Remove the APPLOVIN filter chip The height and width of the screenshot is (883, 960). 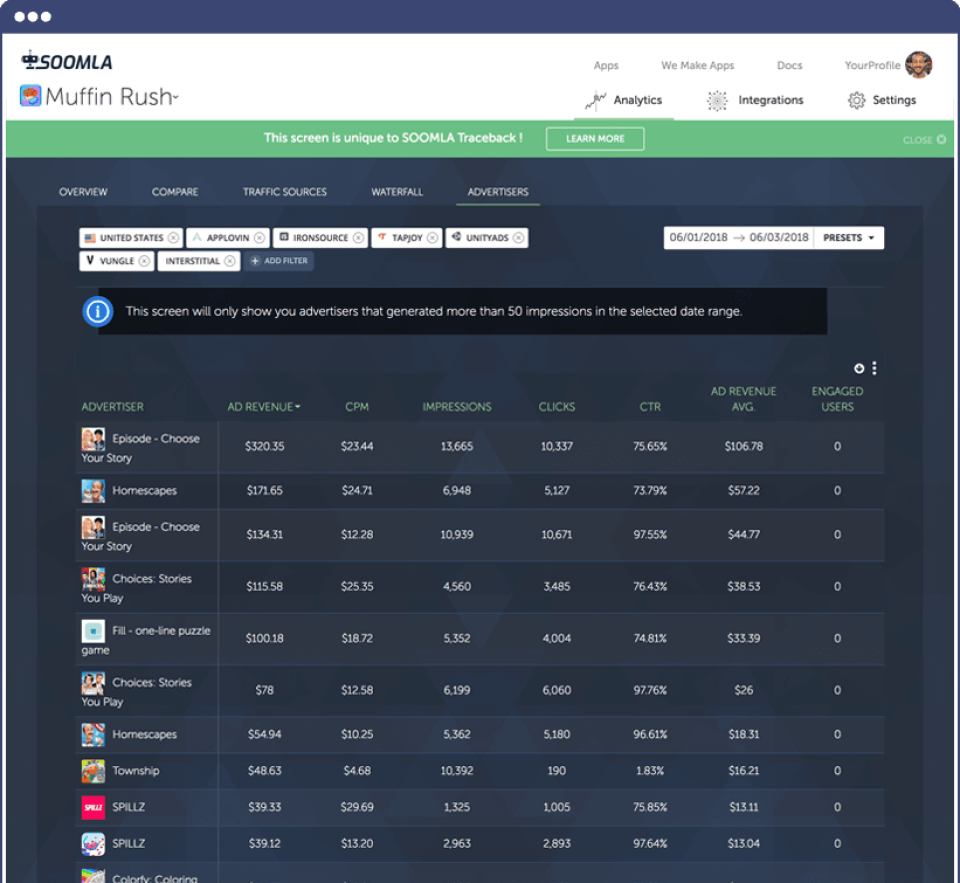pyautogui.click(x=261, y=237)
